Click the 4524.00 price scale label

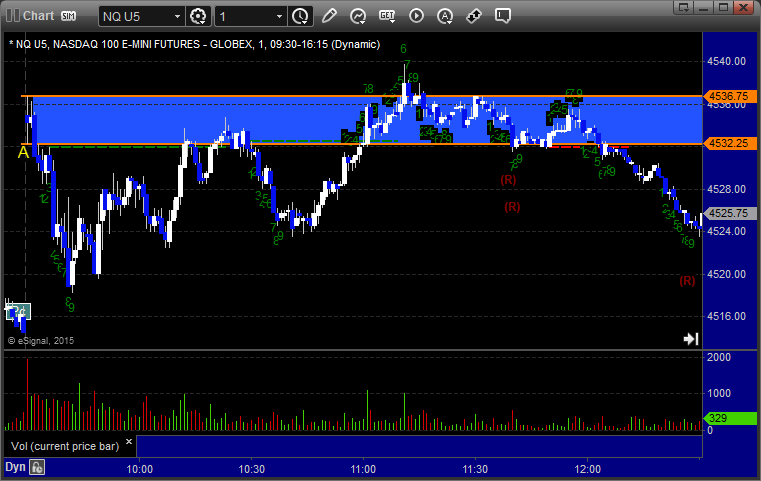coord(727,232)
